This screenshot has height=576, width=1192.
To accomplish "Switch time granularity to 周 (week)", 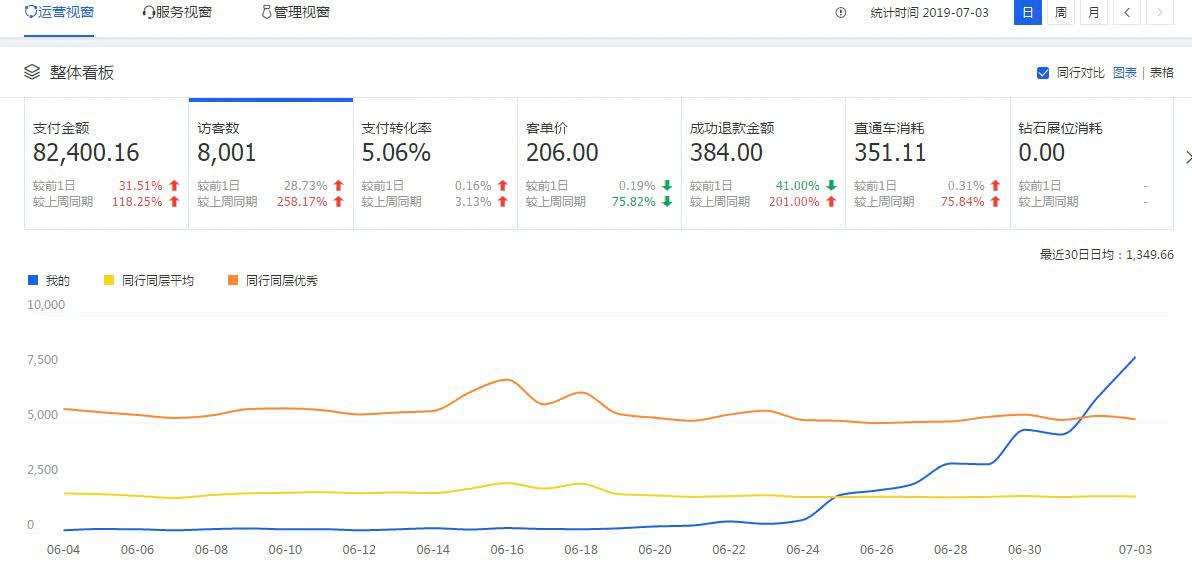I will [x=1059, y=13].
